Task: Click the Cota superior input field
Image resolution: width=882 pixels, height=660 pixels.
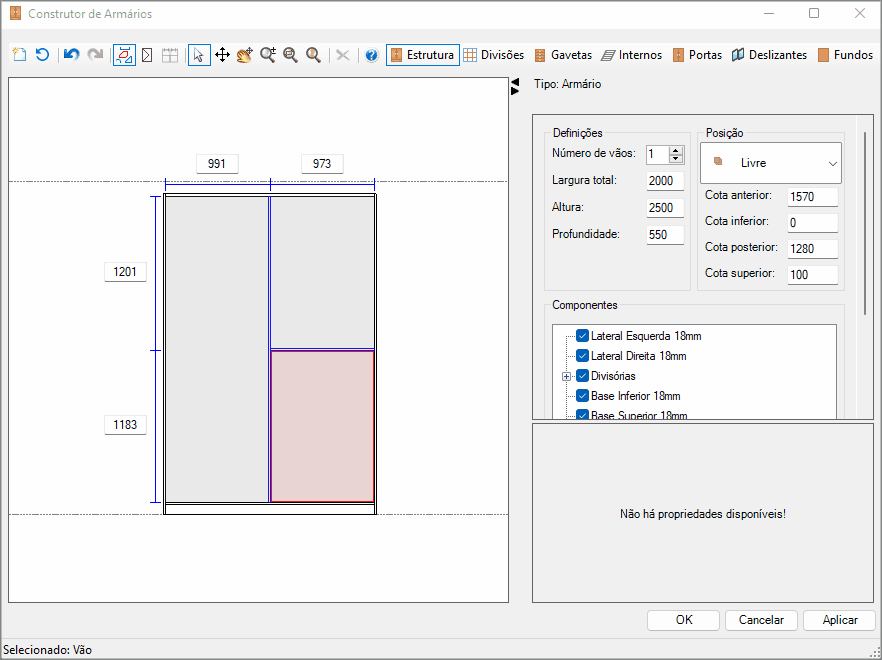Action: (812, 275)
